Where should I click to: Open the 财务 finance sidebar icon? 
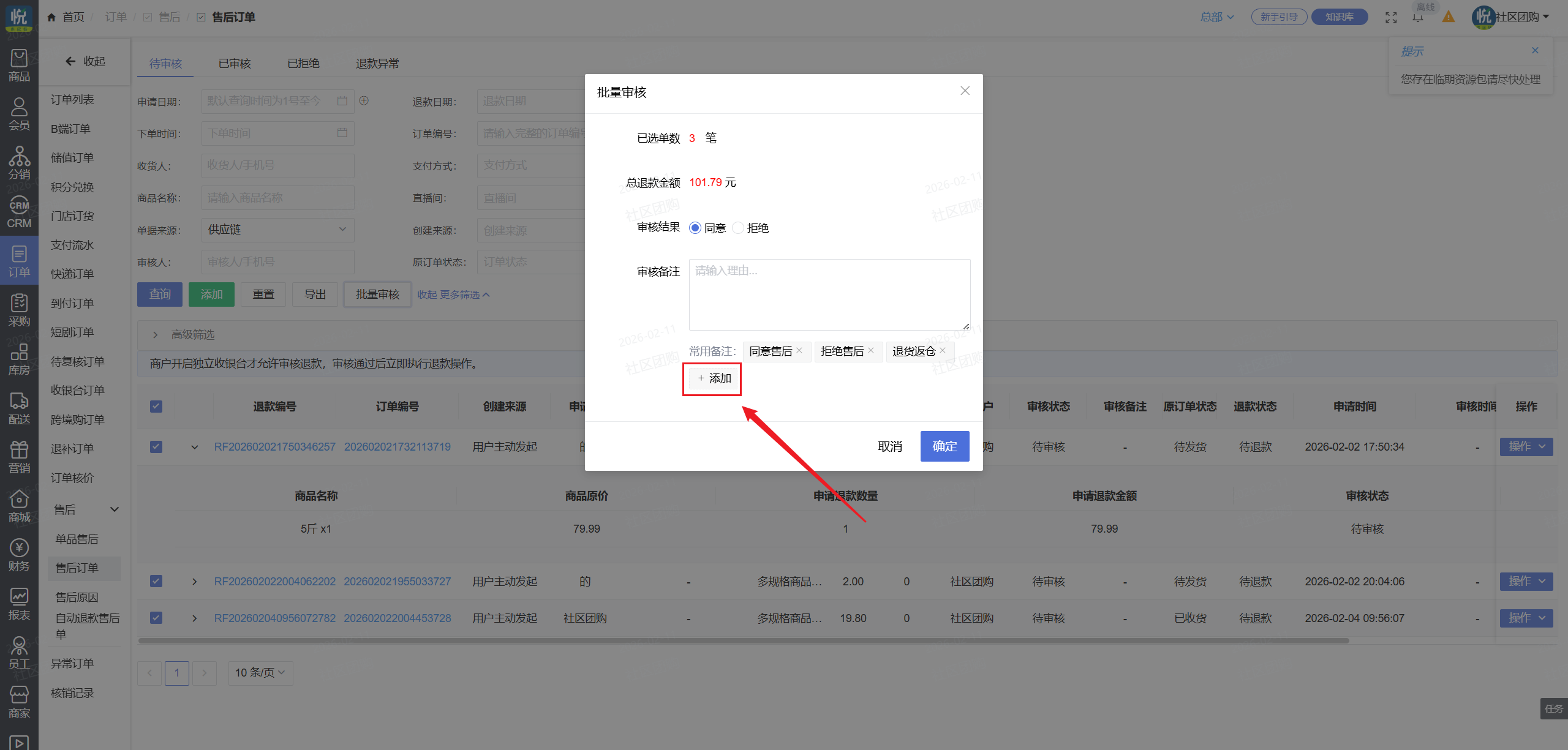(x=19, y=555)
